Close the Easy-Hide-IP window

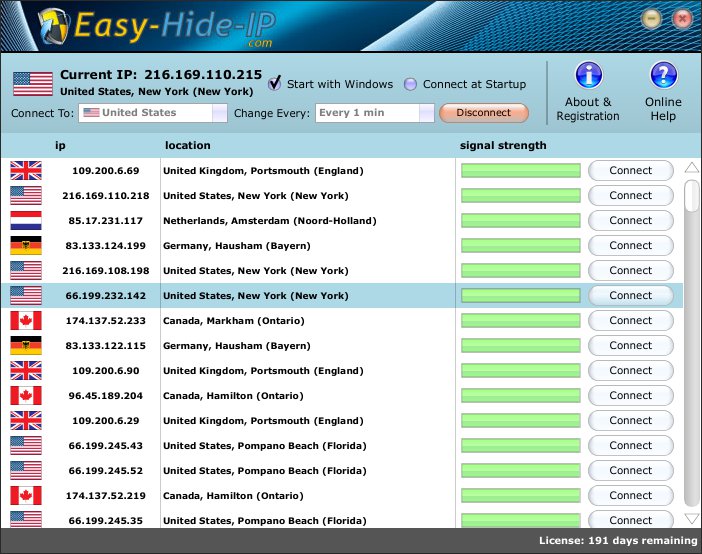tap(682, 19)
